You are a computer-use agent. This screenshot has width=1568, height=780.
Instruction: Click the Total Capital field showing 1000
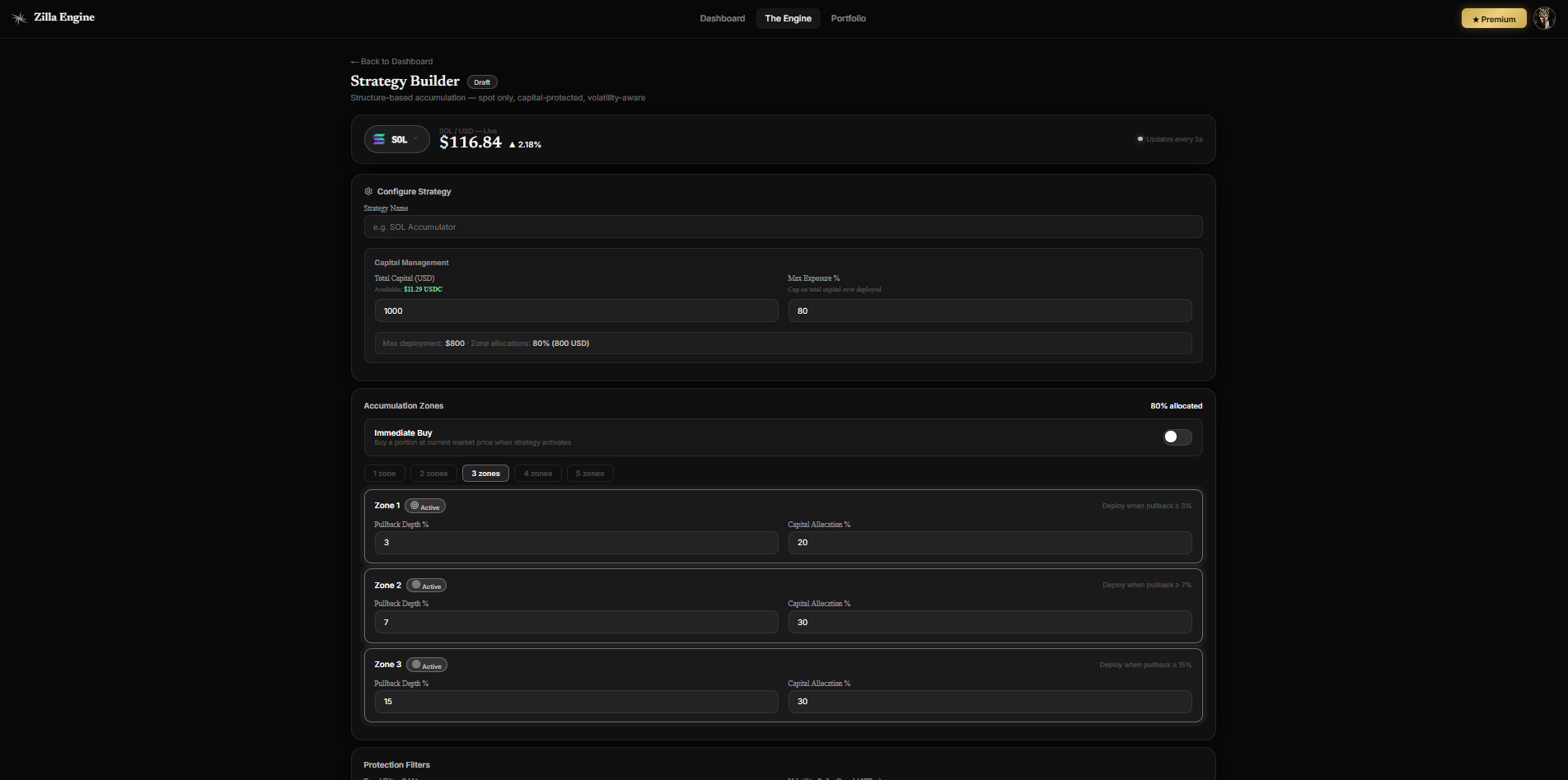[576, 311]
